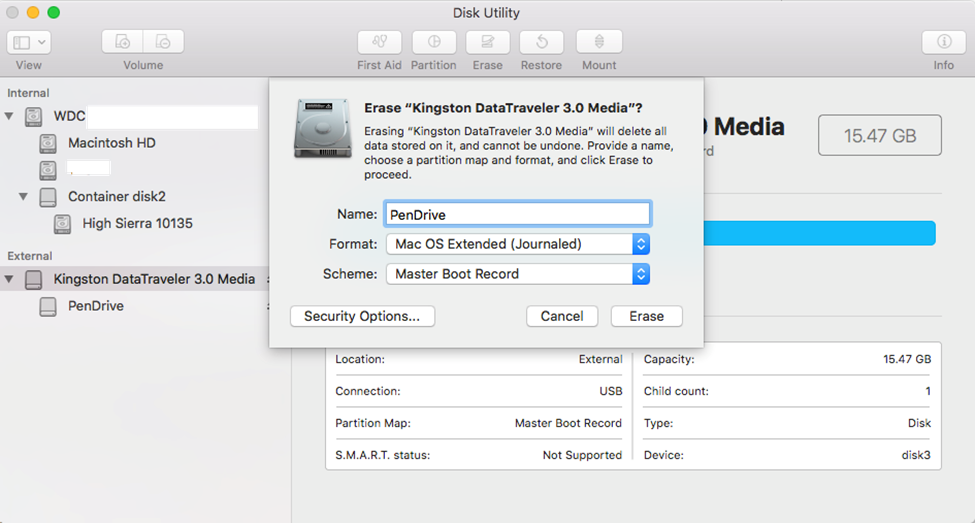The width and height of the screenshot is (975, 523).
Task: Click the Connection USB value
Action: click(611, 391)
